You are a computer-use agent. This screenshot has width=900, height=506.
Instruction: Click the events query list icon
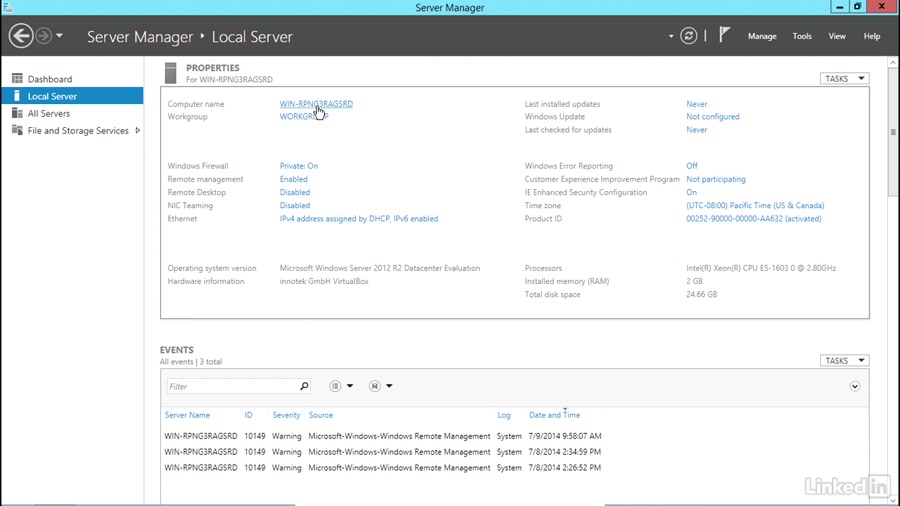tap(335, 386)
